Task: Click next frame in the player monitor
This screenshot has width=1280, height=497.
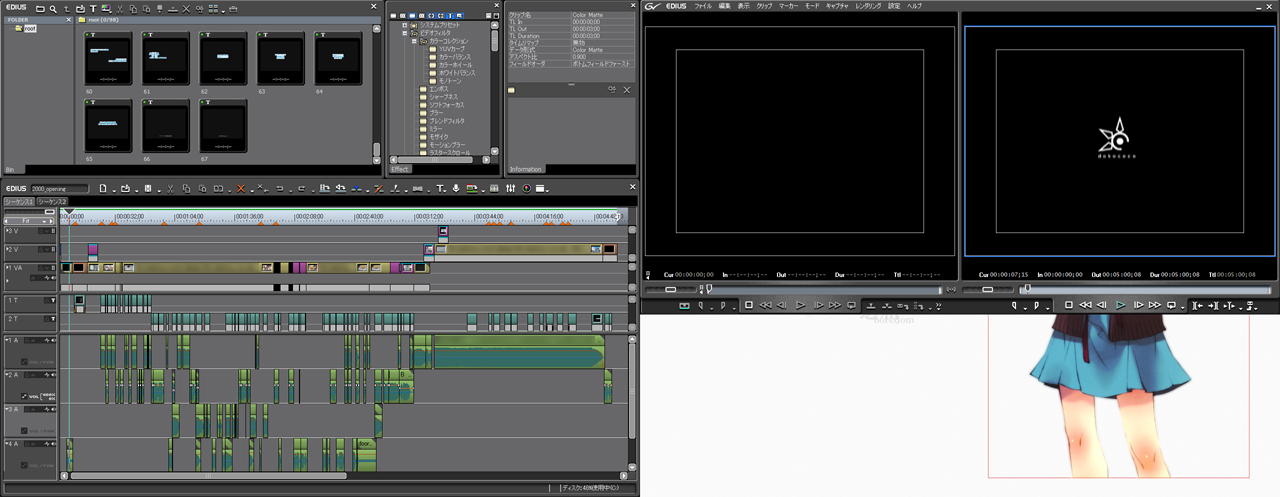Action: [x=818, y=304]
